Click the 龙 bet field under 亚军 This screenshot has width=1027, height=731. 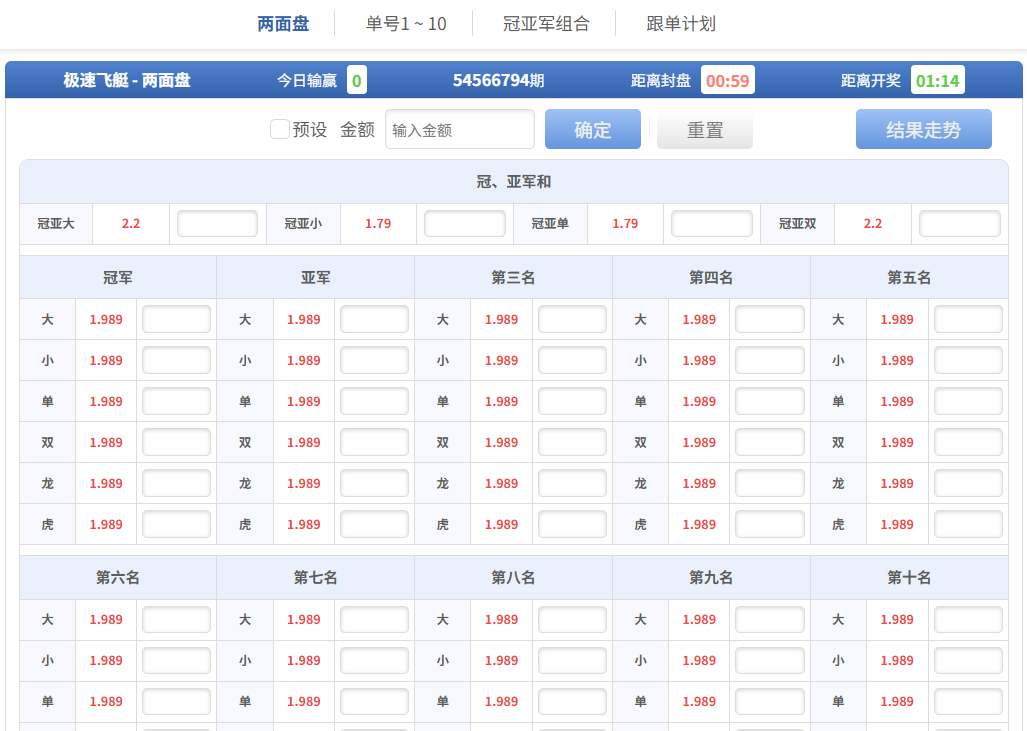(x=374, y=483)
